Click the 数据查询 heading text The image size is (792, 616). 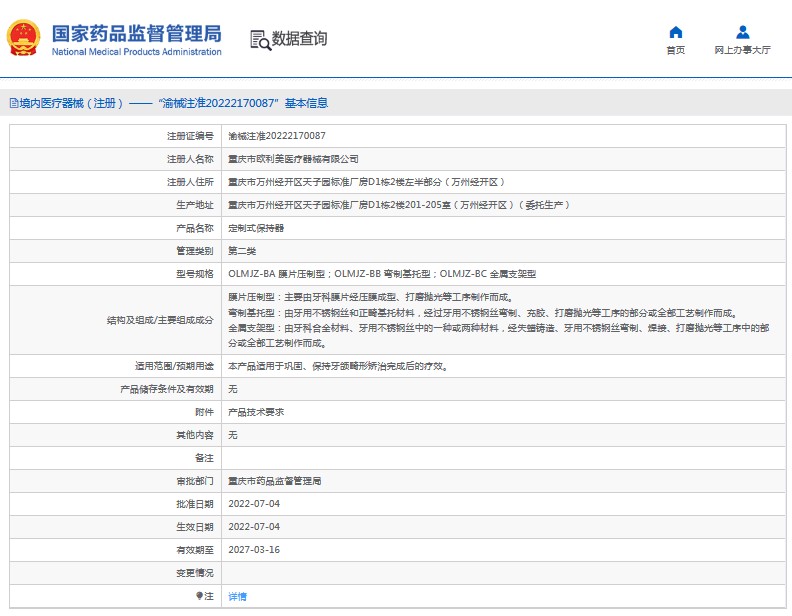click(x=300, y=38)
